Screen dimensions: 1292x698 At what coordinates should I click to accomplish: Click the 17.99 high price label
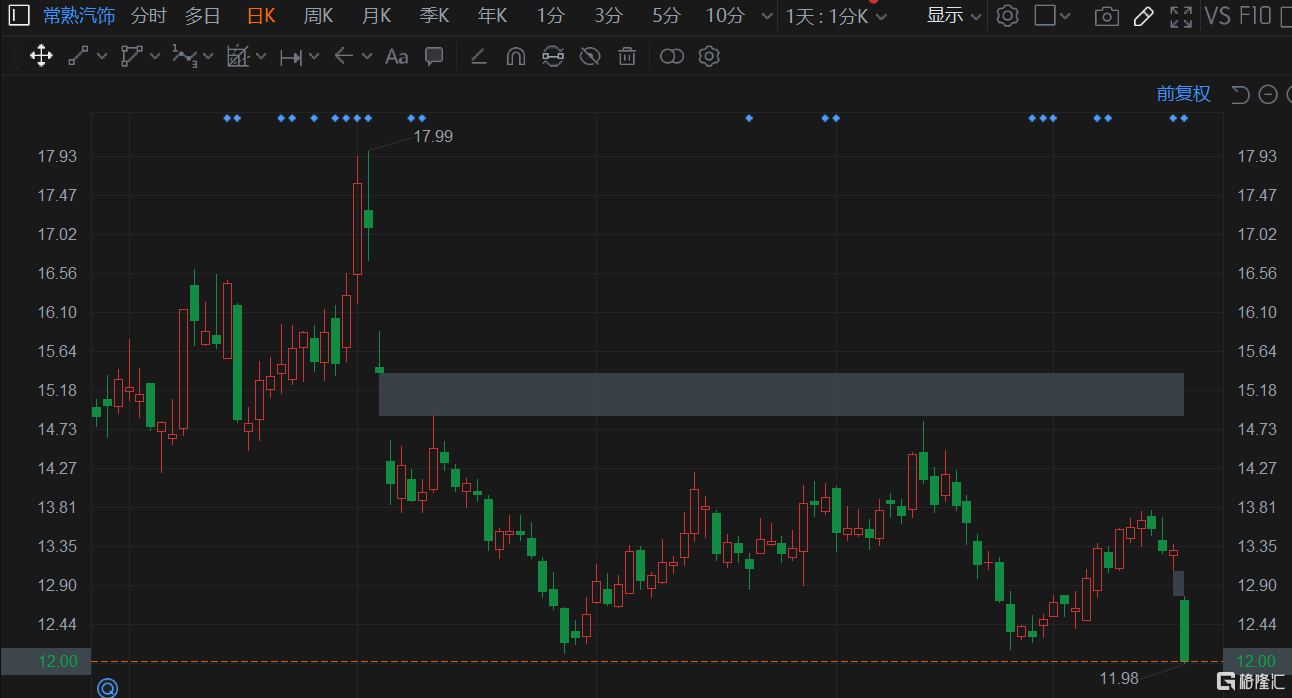tap(433, 136)
